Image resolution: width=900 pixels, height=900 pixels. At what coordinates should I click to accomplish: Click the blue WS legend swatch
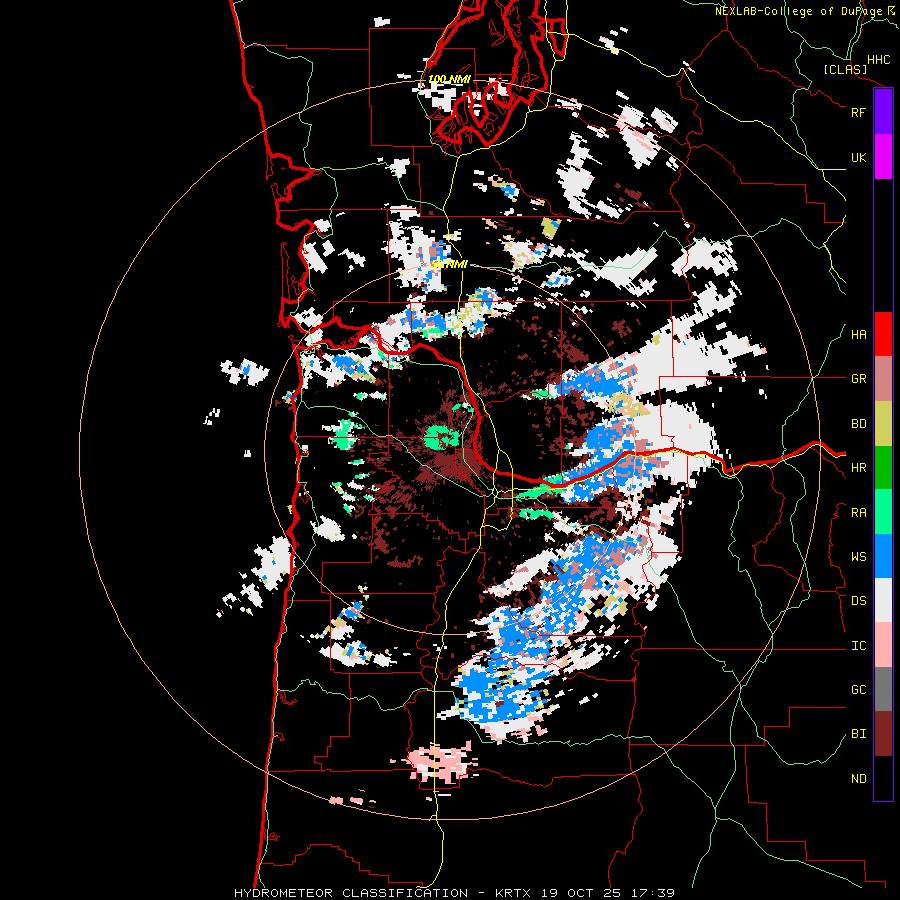883,556
